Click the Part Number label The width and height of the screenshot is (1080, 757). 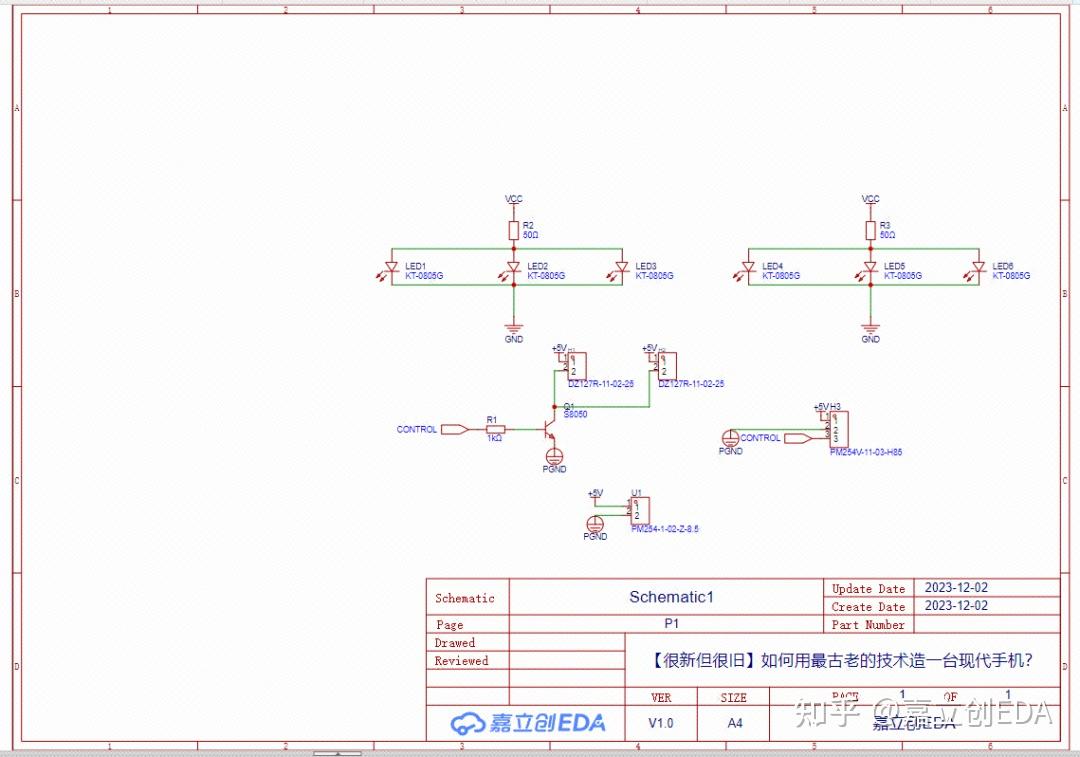point(868,625)
